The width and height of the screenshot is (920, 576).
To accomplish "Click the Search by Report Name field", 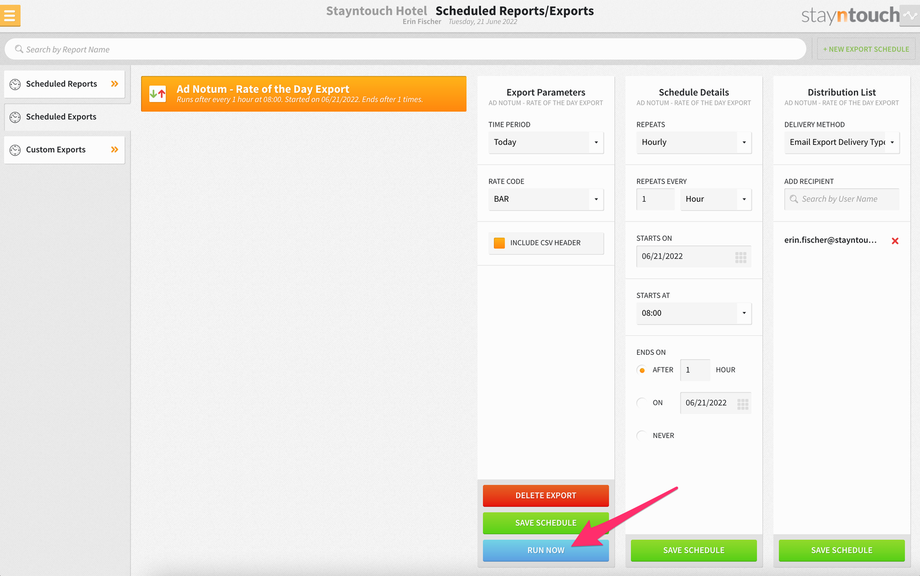I will point(405,49).
